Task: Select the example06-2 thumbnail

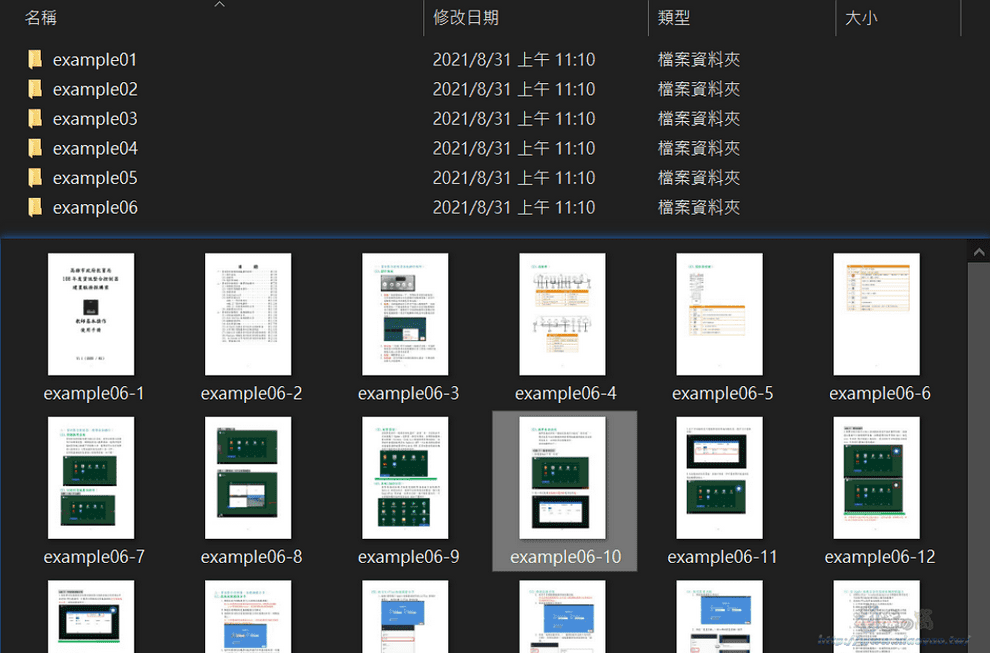Action: pyautogui.click(x=248, y=314)
